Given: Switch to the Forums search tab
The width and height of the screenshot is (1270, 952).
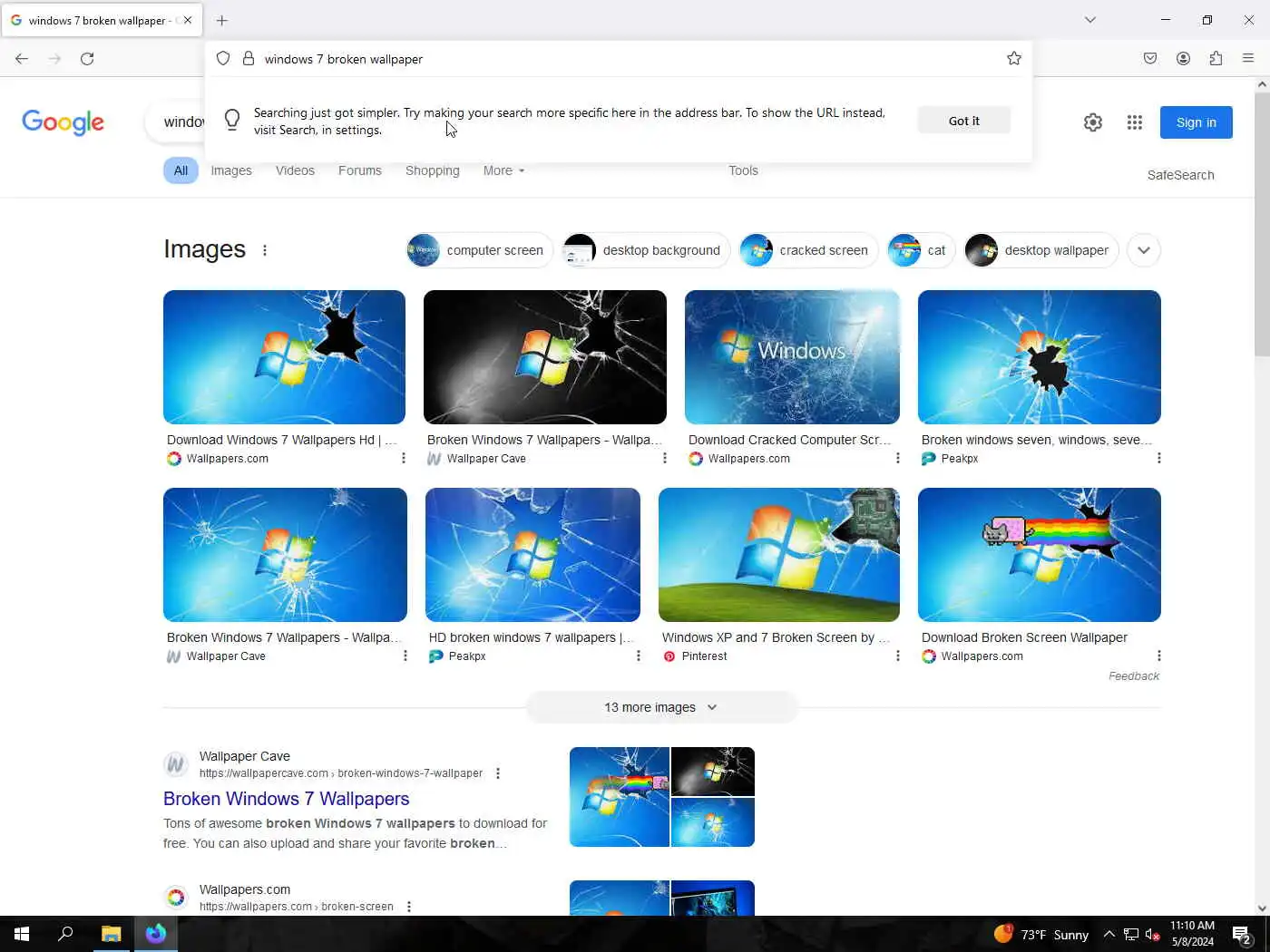Looking at the screenshot, I should tap(360, 170).
